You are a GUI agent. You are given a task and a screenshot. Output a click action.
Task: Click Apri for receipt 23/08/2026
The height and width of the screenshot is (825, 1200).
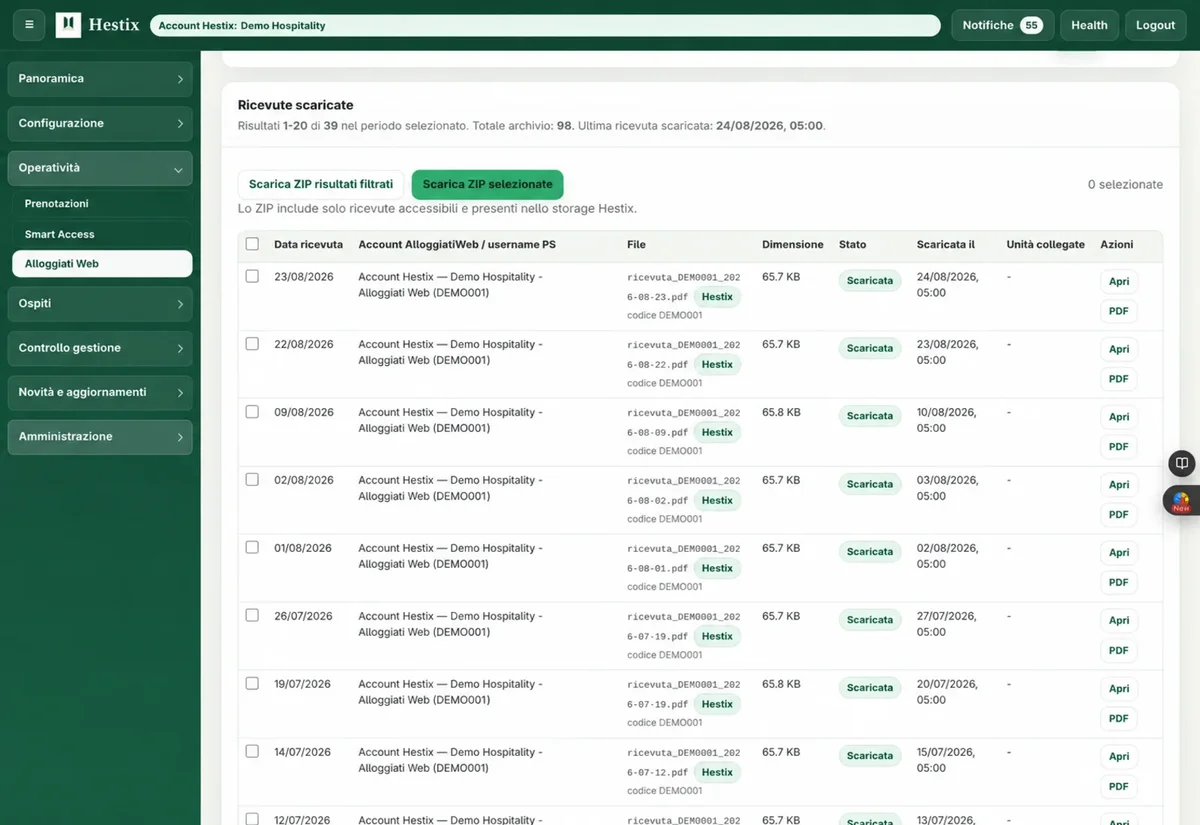(1119, 282)
